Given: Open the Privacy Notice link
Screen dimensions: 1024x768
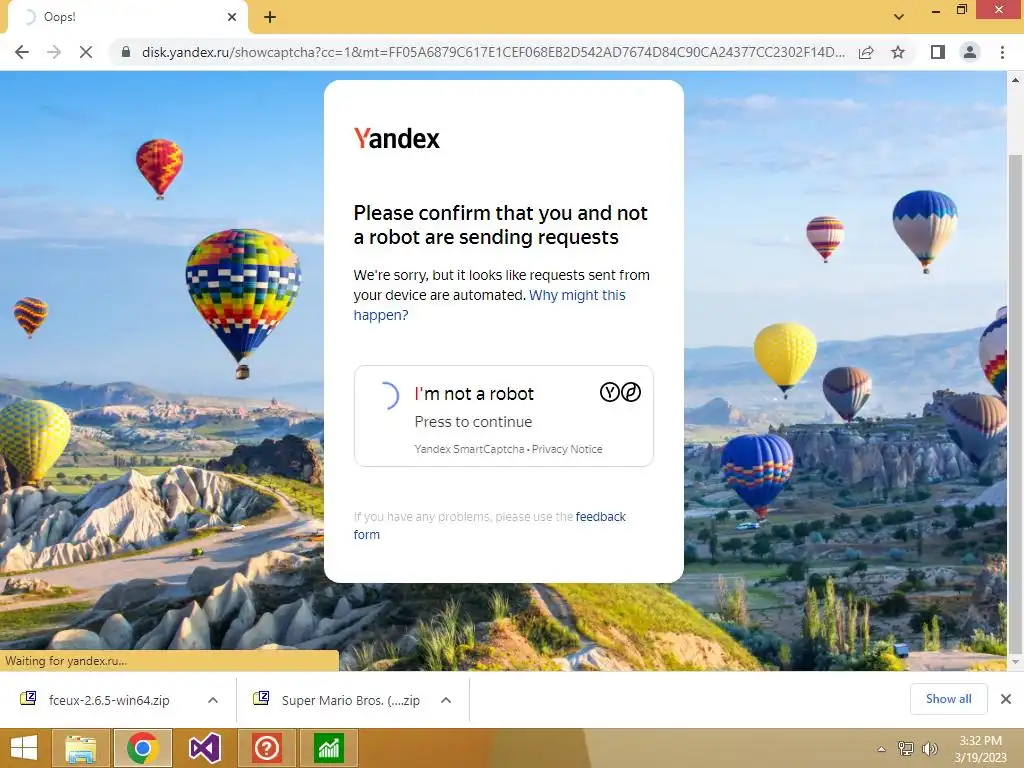Looking at the screenshot, I should click(x=567, y=449).
